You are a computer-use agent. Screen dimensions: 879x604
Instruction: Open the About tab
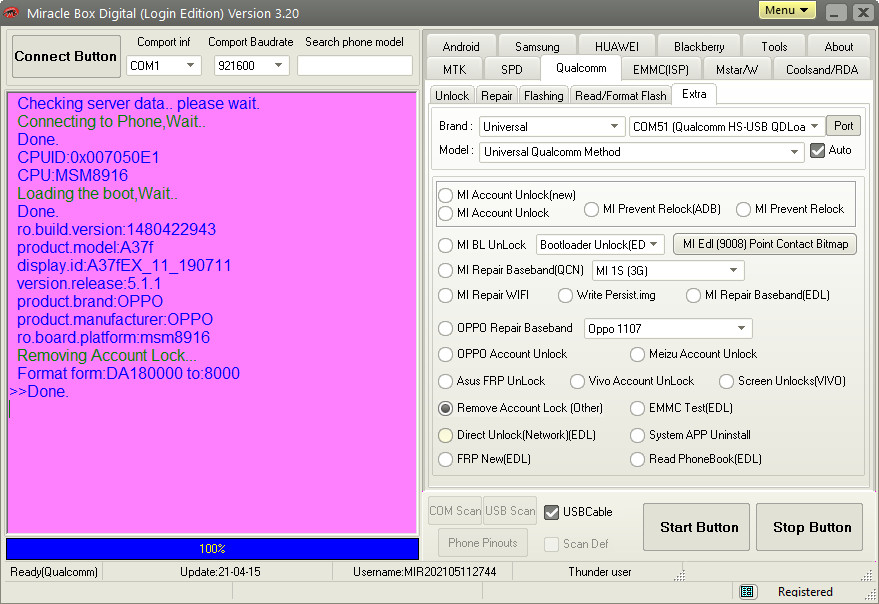[839, 47]
